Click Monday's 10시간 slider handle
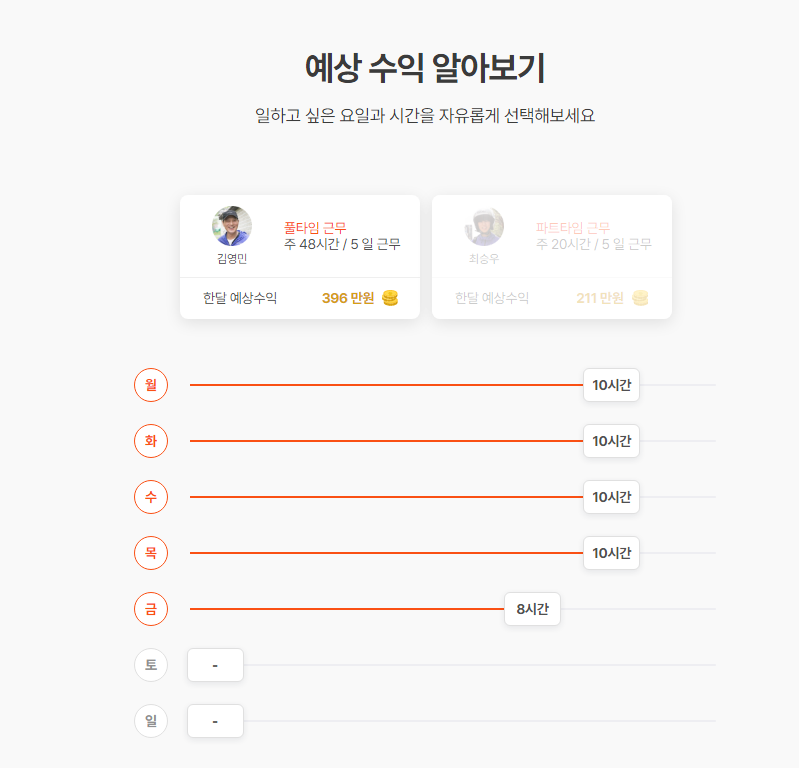 click(611, 385)
